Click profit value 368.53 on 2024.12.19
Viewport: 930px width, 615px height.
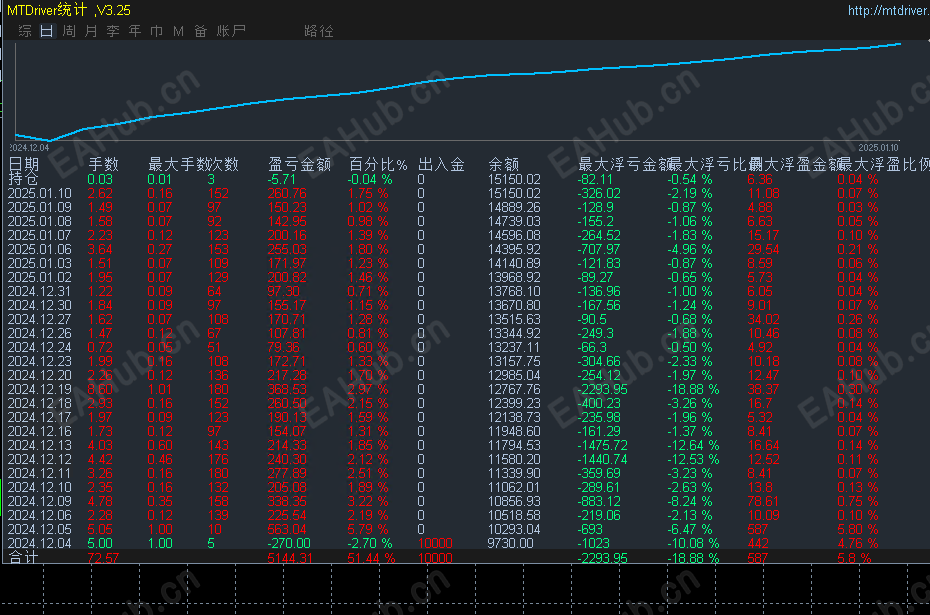pos(286,390)
